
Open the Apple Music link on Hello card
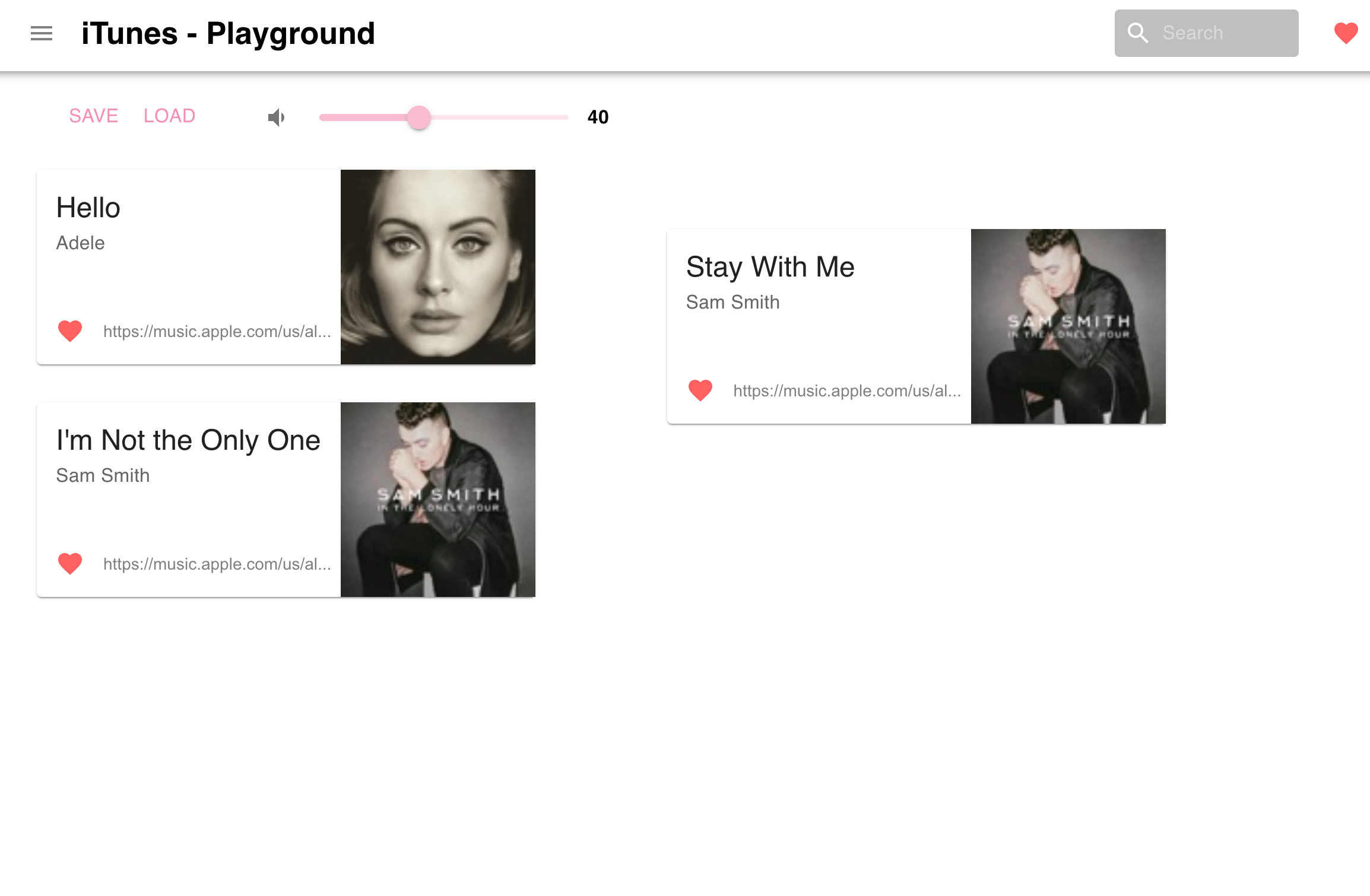[x=218, y=331]
